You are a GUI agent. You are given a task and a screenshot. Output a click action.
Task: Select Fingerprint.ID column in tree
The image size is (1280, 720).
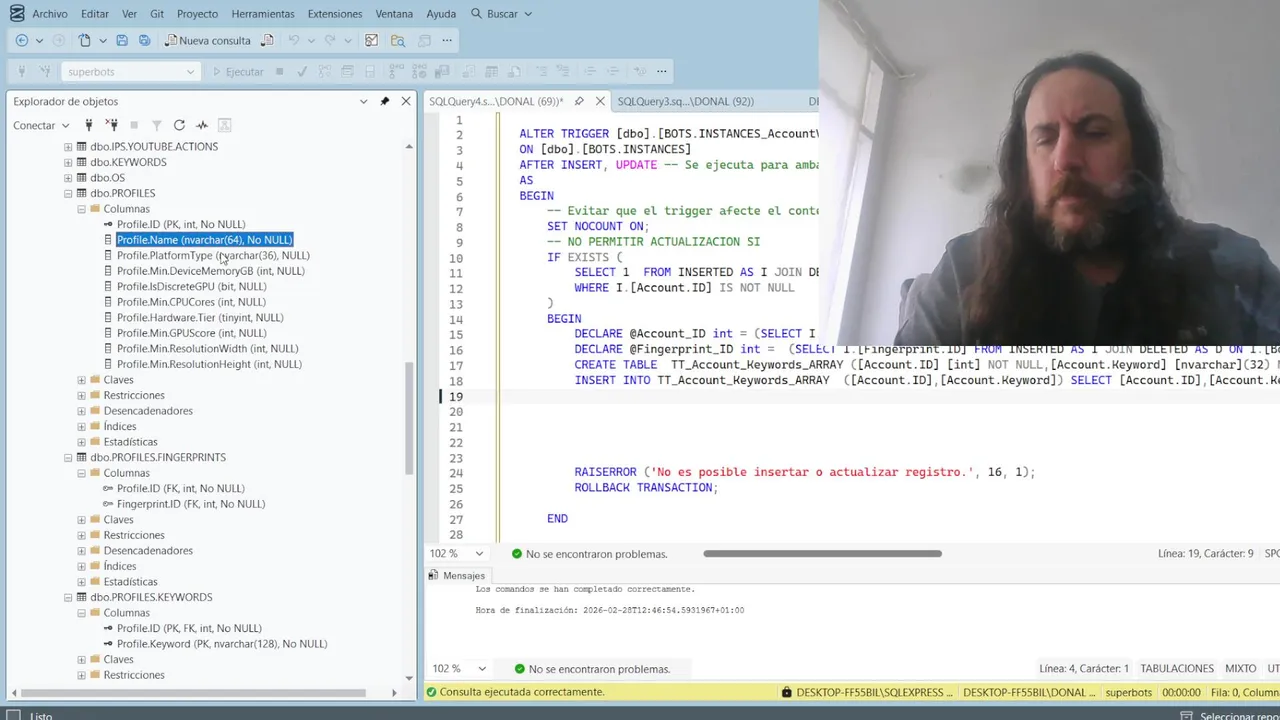pos(191,504)
